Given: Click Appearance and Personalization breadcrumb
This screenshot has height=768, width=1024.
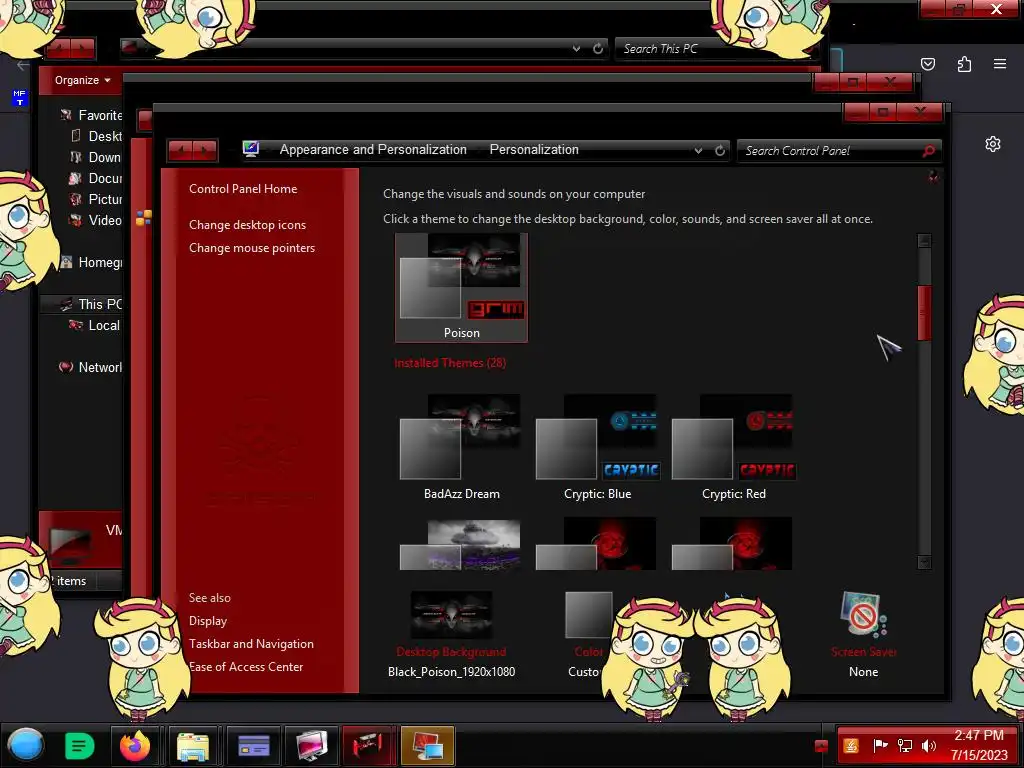Looking at the screenshot, I should [x=373, y=150].
